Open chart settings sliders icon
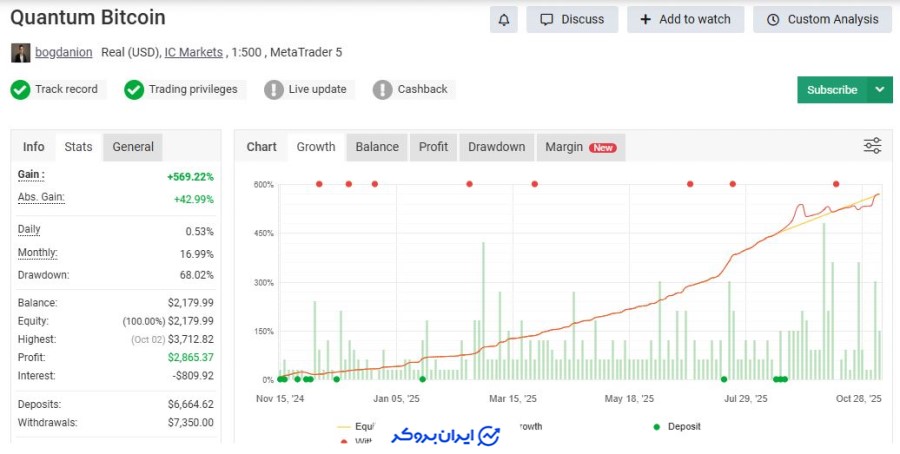900x454 pixels. click(872, 146)
